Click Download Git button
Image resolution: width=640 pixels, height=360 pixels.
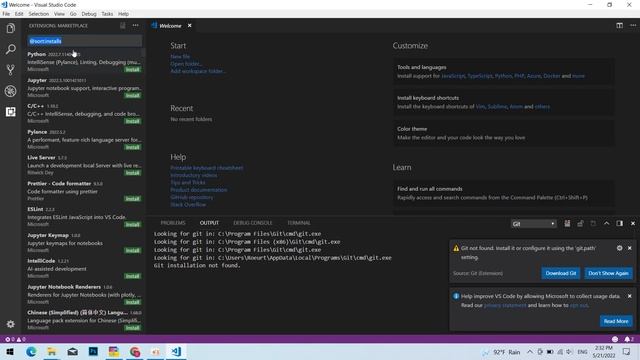[561, 273]
